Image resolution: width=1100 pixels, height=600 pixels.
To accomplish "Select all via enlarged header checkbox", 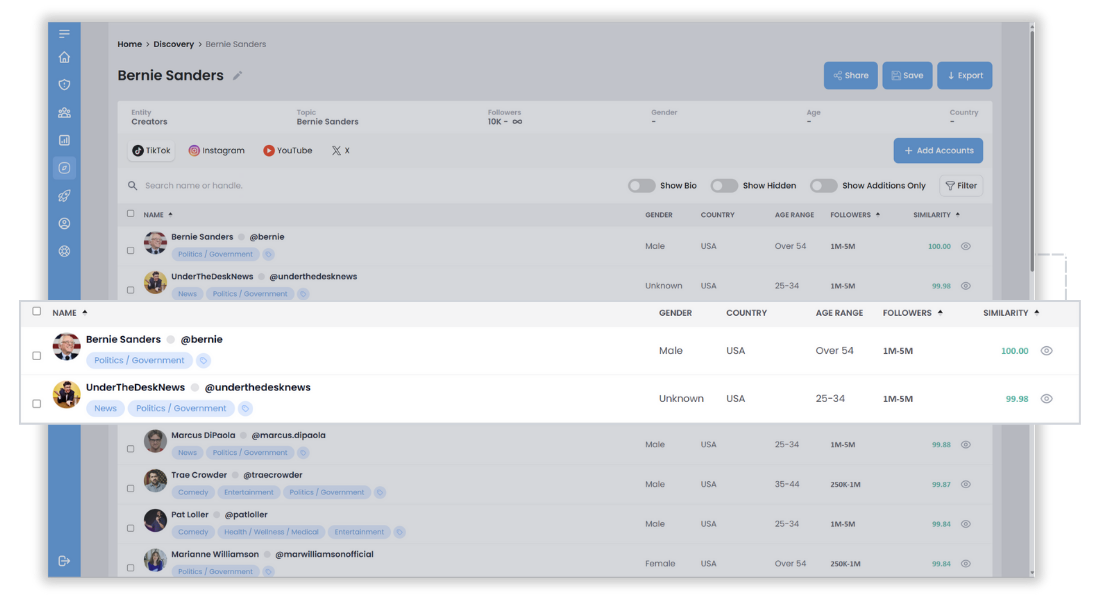I will (x=36, y=312).
